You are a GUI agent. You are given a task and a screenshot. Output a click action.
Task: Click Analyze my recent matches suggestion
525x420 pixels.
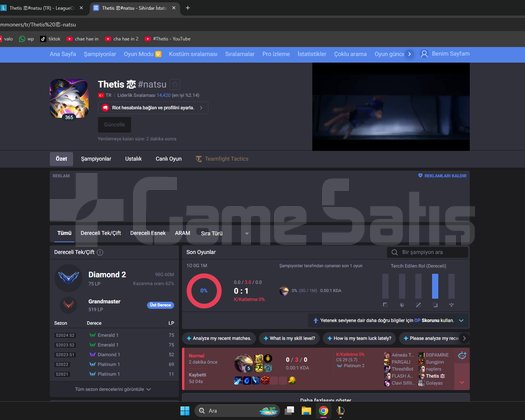219,338
